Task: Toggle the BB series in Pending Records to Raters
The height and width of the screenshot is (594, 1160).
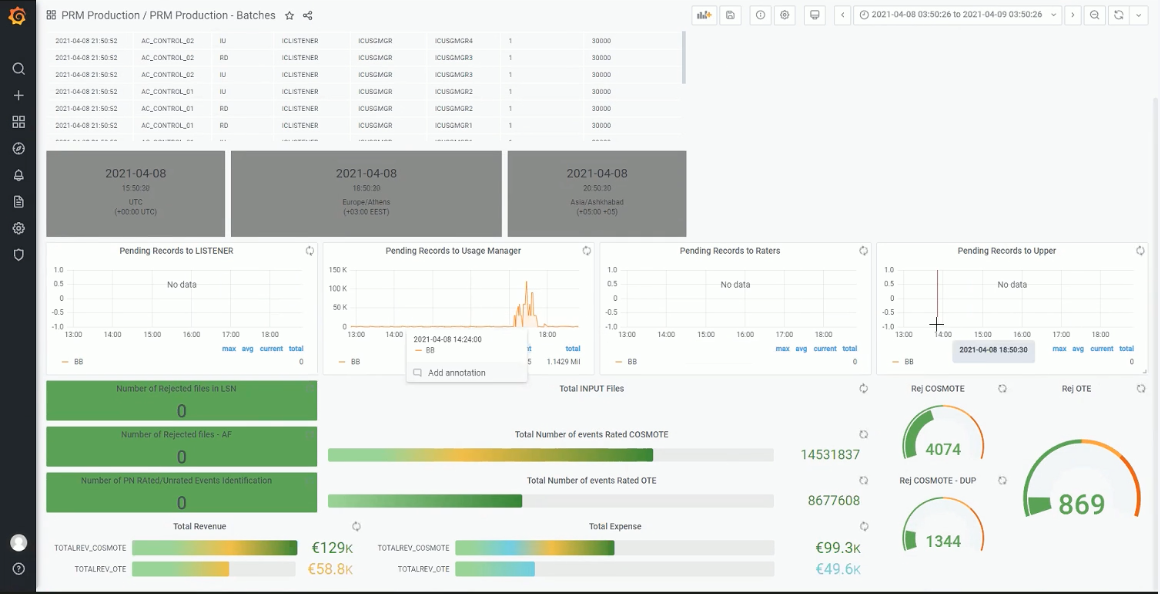Action: pos(633,362)
